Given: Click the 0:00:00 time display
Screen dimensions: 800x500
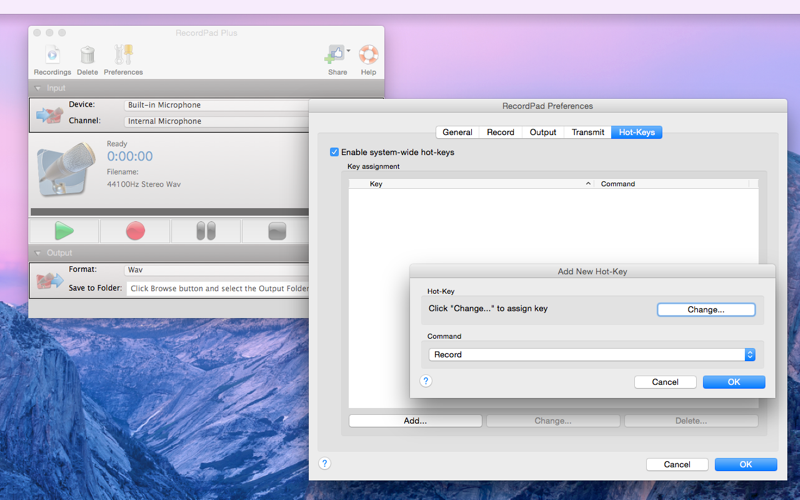Looking at the screenshot, I should (130, 157).
